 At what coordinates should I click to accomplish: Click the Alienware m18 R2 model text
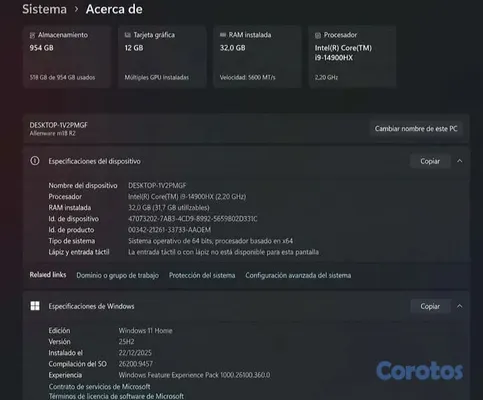tap(53, 133)
